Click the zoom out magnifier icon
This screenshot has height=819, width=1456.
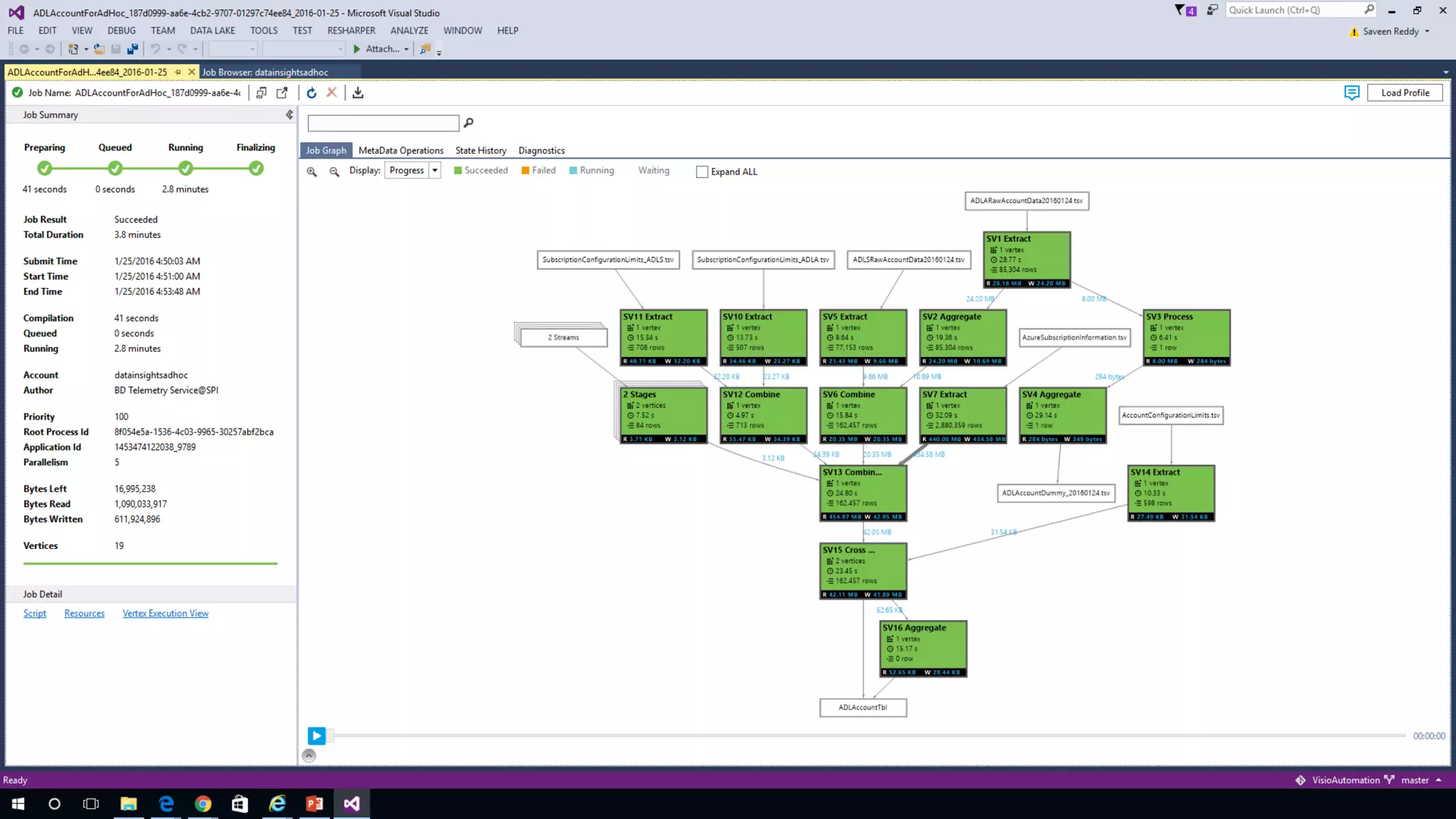(x=334, y=171)
